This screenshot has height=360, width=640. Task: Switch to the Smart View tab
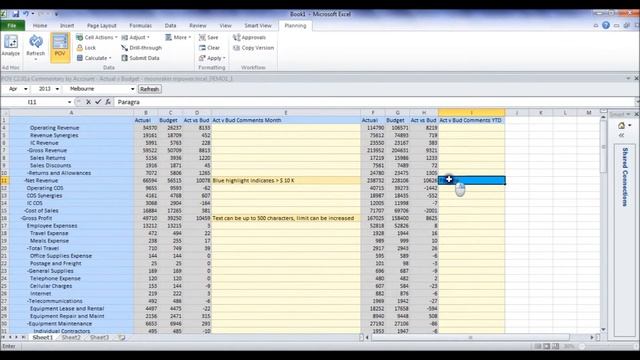pyautogui.click(x=258, y=26)
